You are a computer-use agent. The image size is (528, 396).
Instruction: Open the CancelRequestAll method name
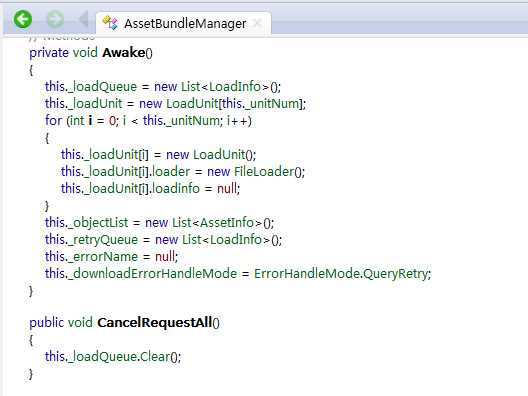tap(155, 323)
